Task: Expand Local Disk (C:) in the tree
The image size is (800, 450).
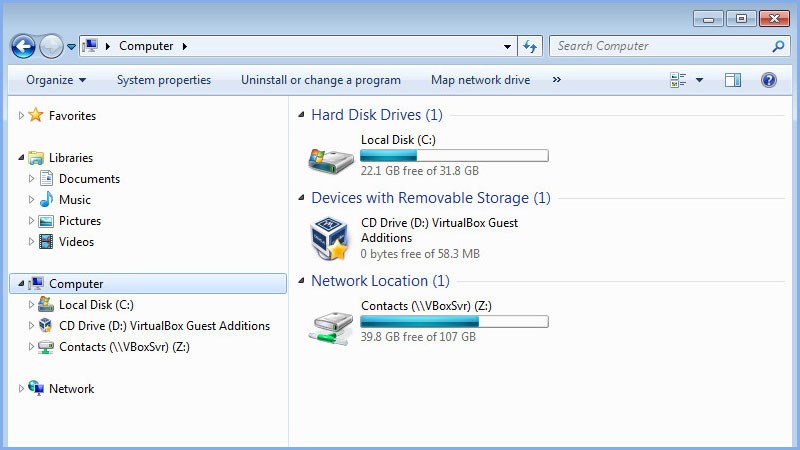Action: 31,305
